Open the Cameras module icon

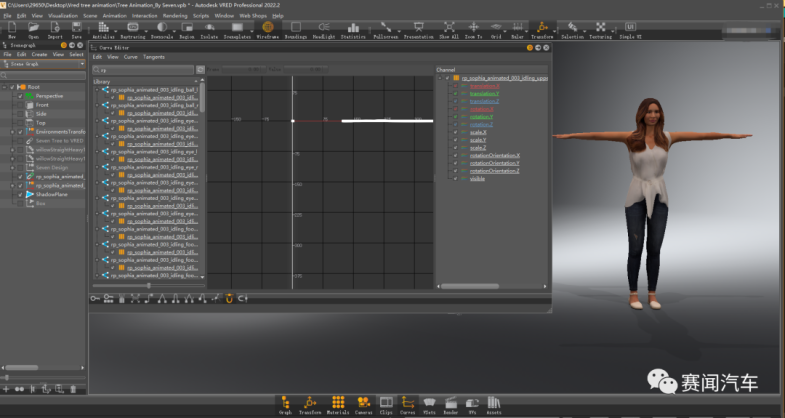(363, 403)
